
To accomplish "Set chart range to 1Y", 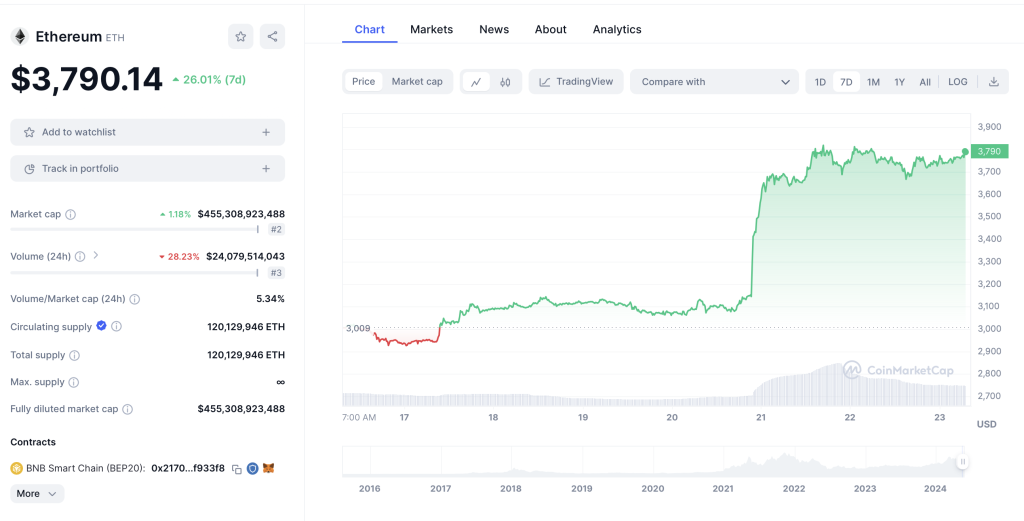I will [899, 82].
